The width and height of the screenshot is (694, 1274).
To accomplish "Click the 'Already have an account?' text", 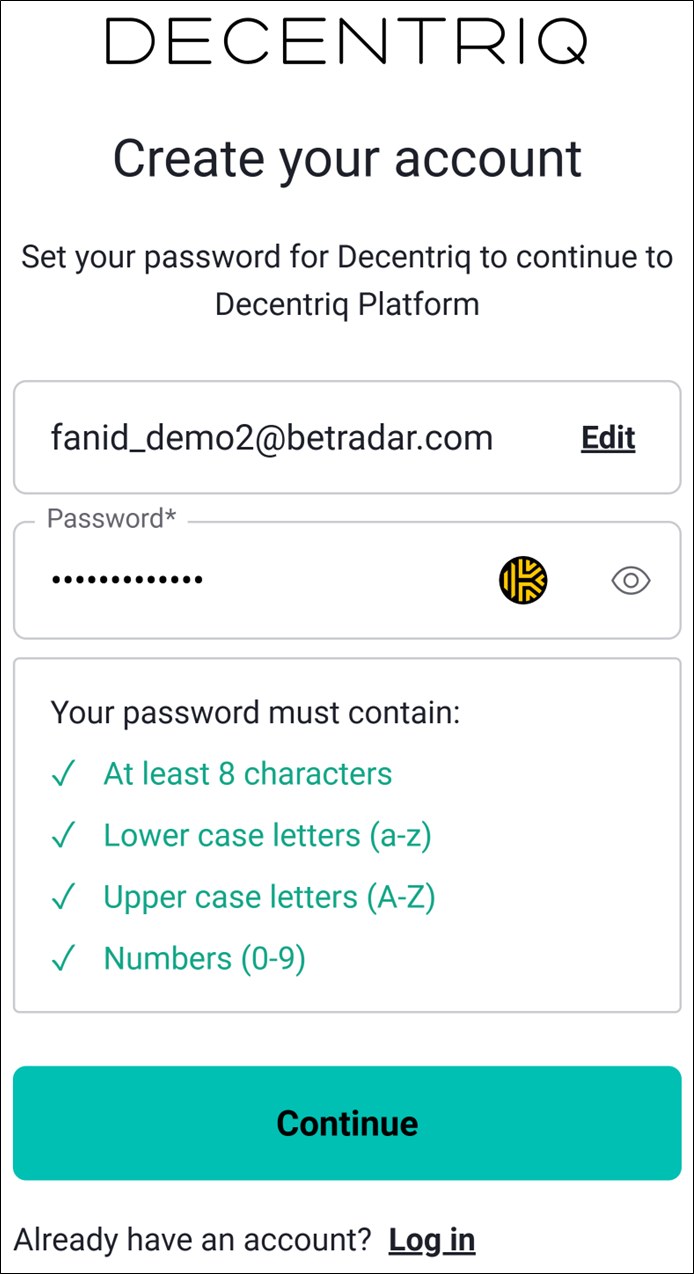I will [193, 1240].
